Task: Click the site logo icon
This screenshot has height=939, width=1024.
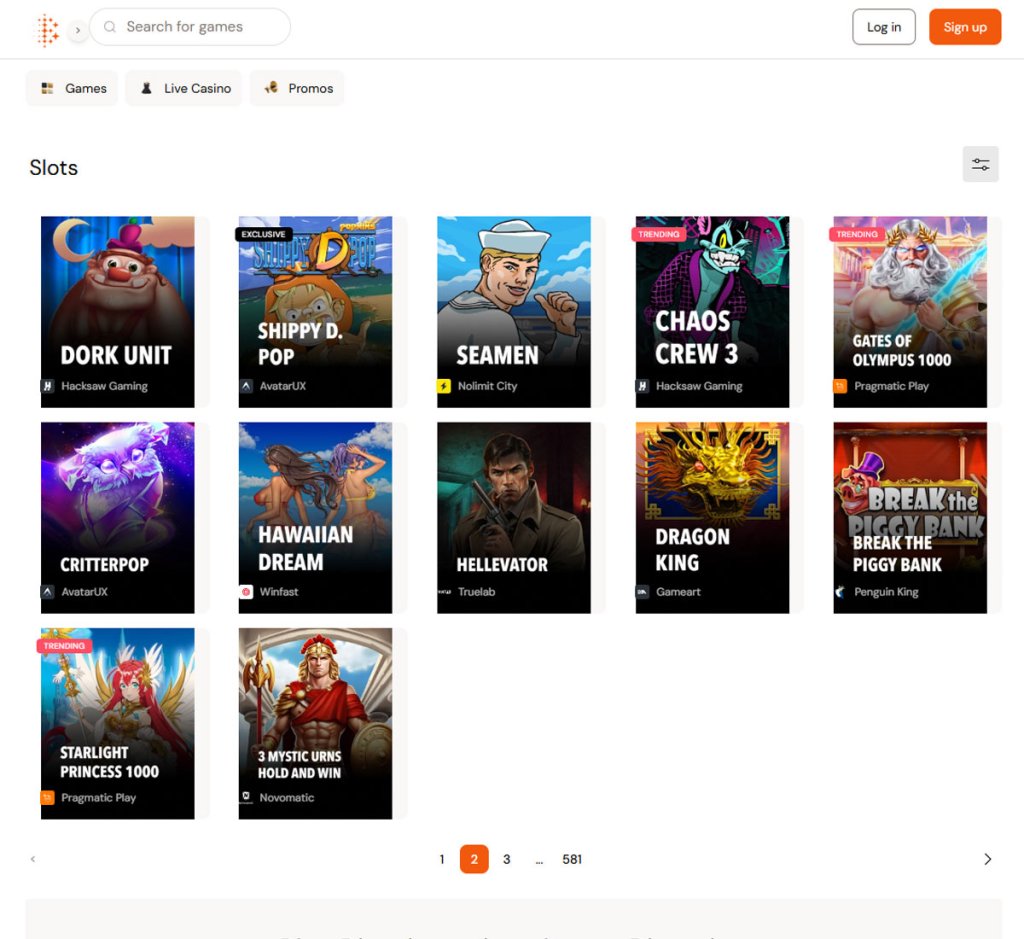Action: pyautogui.click(x=46, y=29)
